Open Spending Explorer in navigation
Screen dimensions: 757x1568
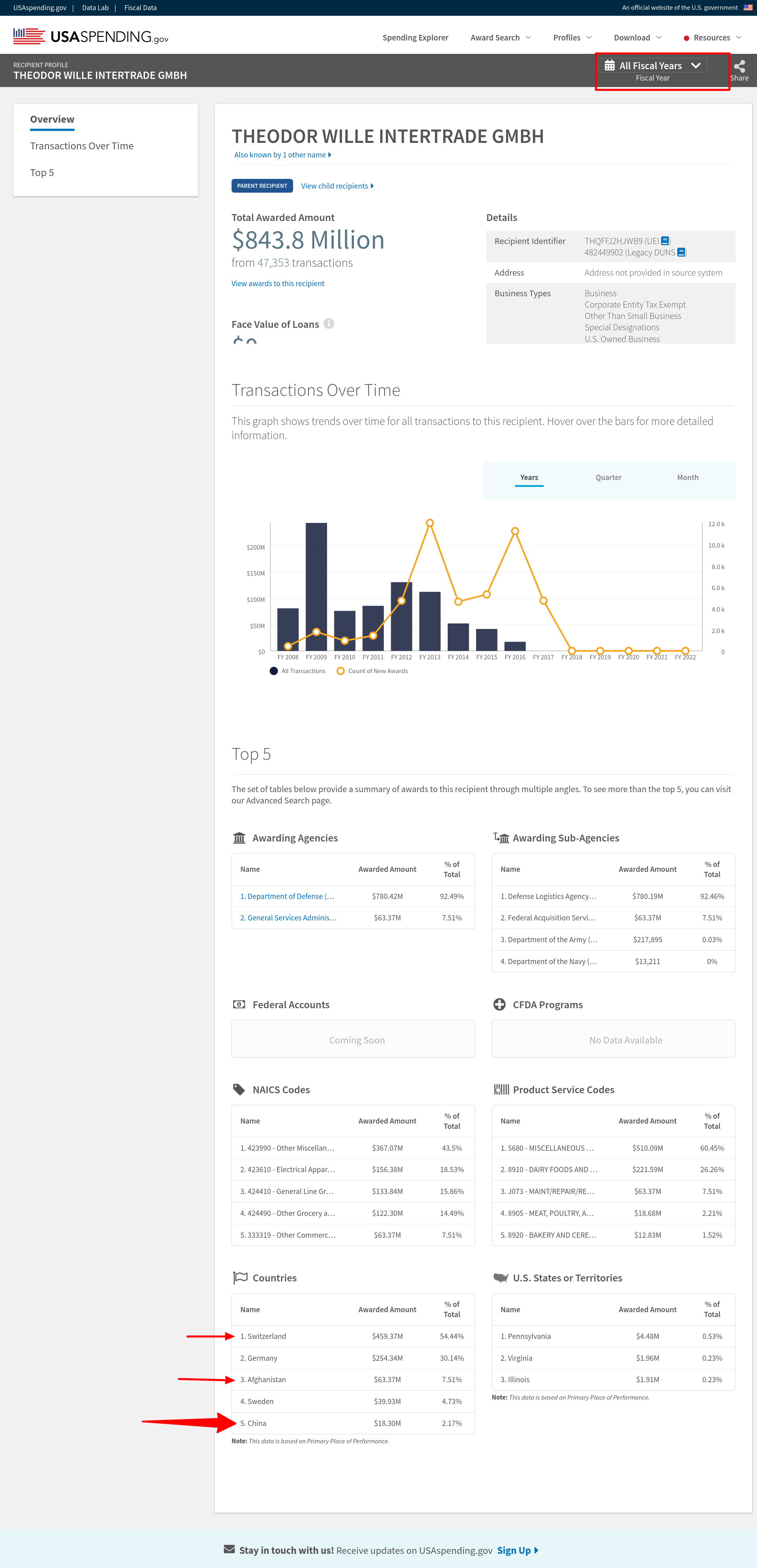pyautogui.click(x=415, y=38)
